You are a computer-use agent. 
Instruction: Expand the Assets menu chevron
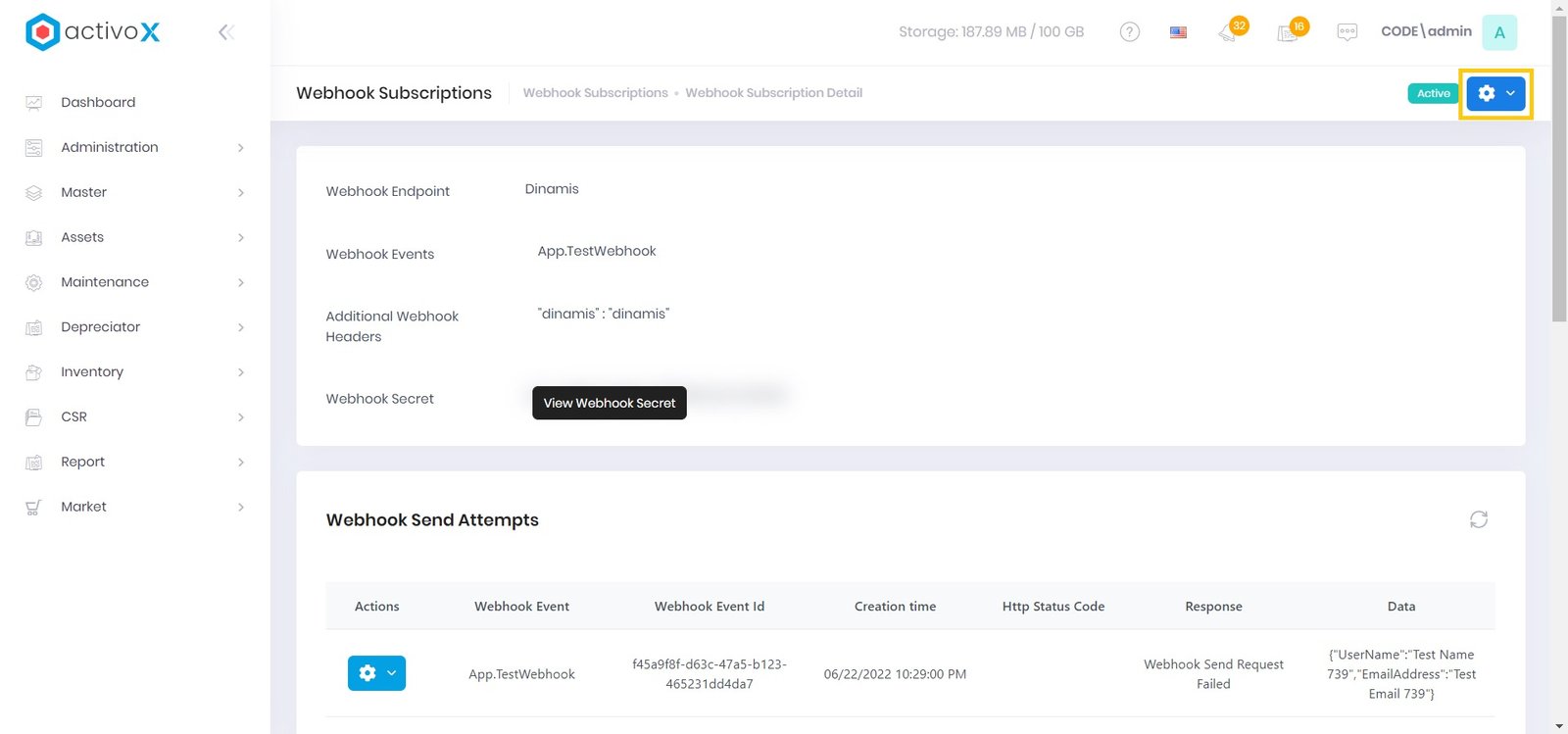(241, 238)
